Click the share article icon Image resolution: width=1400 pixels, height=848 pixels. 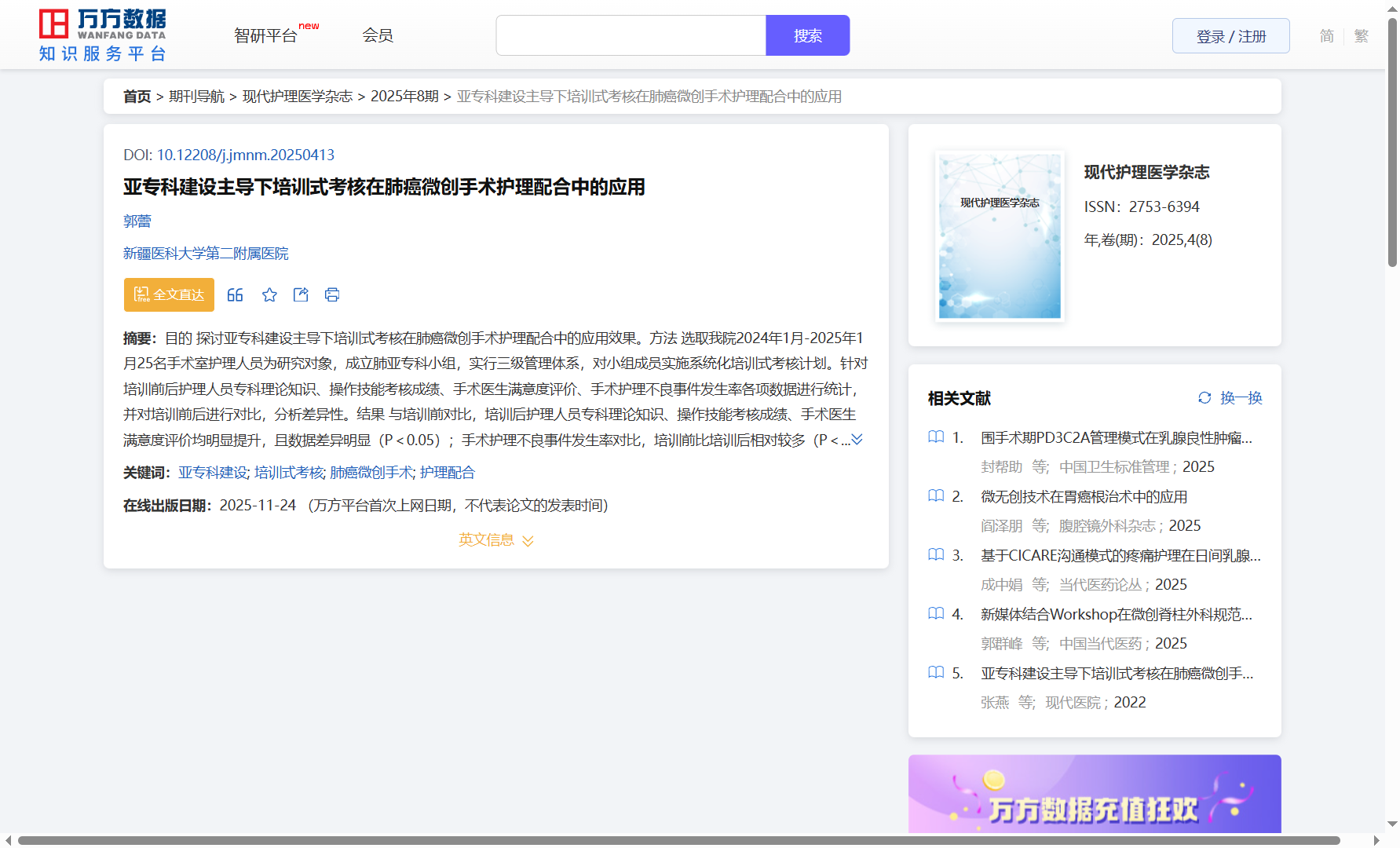pyautogui.click(x=301, y=294)
